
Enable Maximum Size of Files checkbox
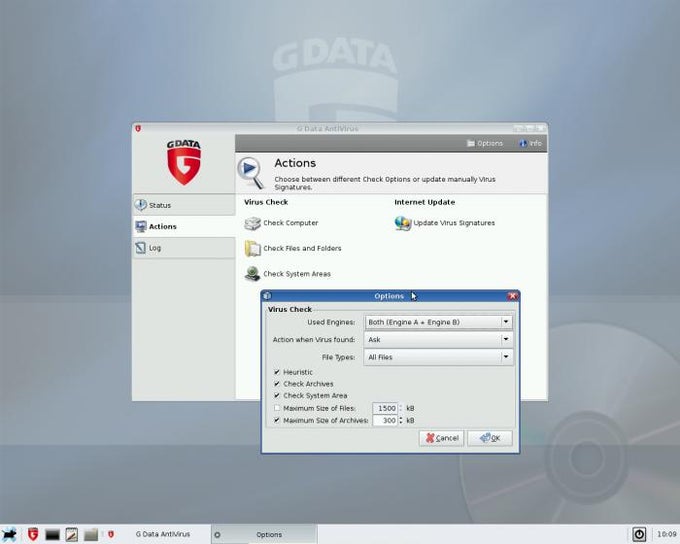(277, 408)
